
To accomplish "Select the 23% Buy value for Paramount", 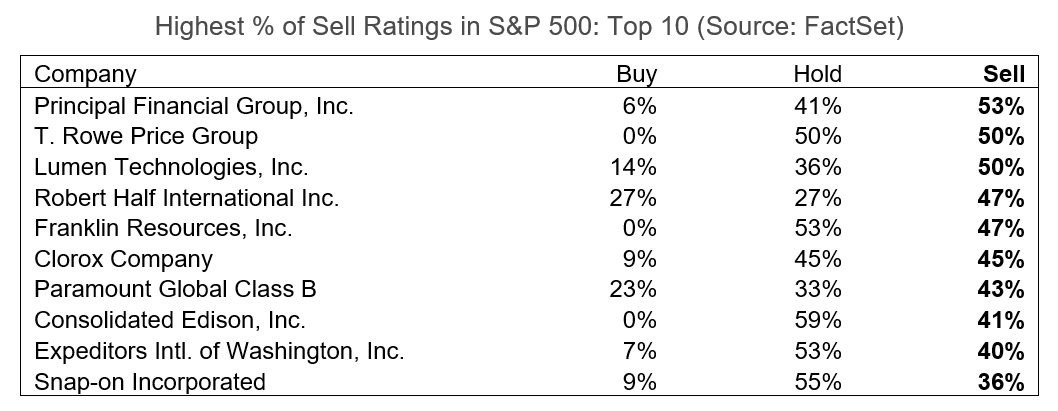I will tap(636, 290).
